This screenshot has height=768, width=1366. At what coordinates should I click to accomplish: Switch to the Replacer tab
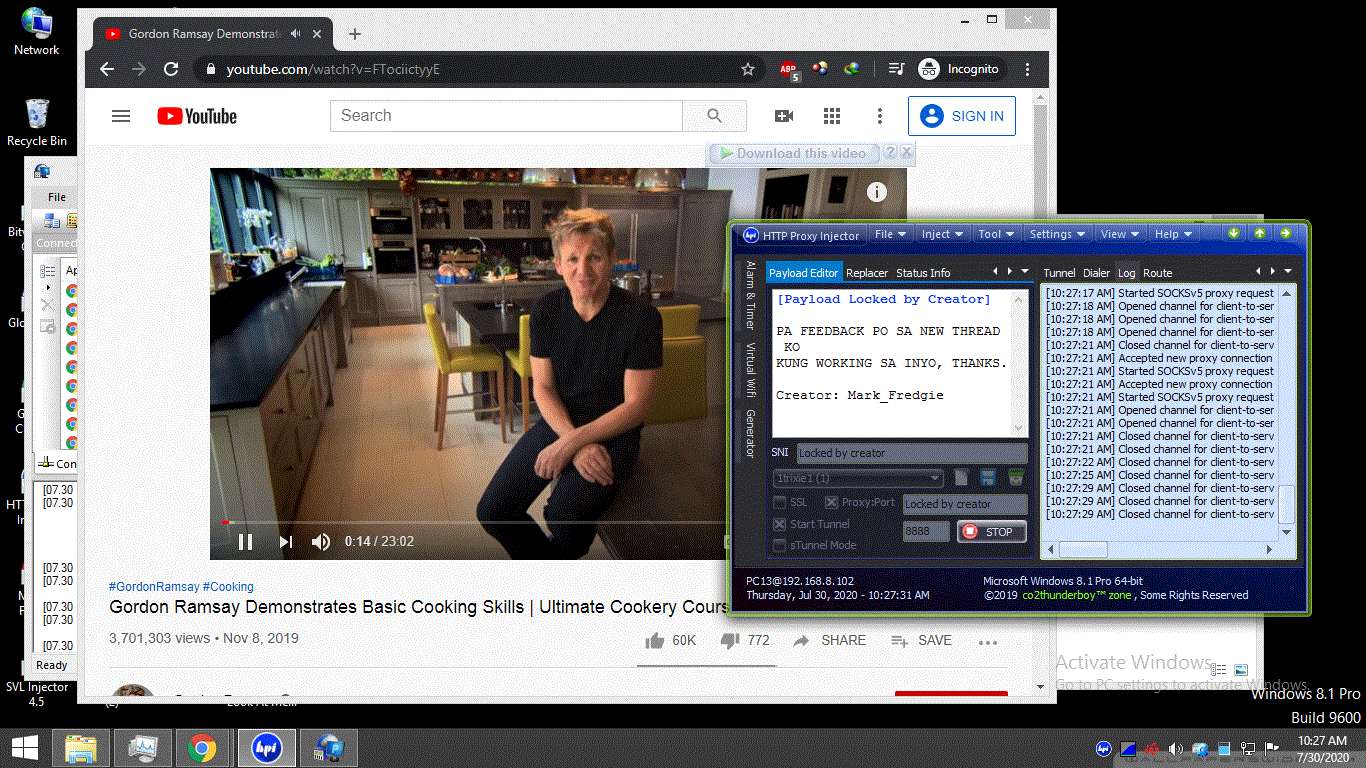pos(867,273)
